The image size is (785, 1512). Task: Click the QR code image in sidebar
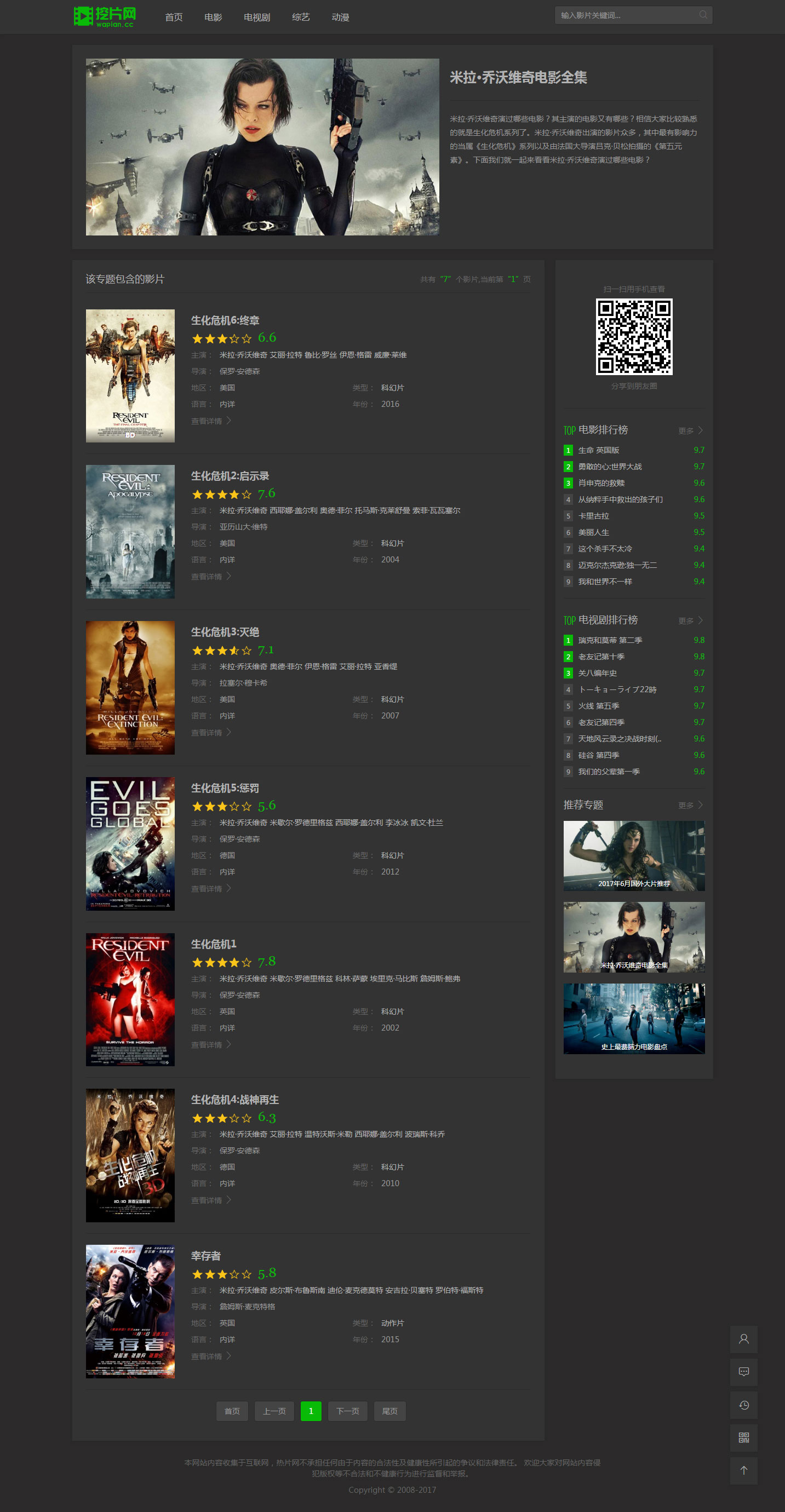(x=634, y=336)
